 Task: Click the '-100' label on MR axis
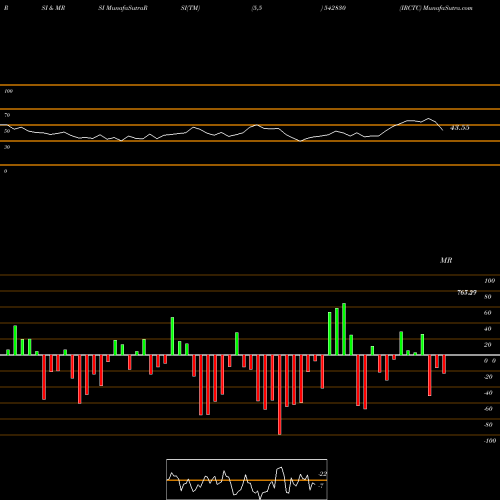point(490,441)
